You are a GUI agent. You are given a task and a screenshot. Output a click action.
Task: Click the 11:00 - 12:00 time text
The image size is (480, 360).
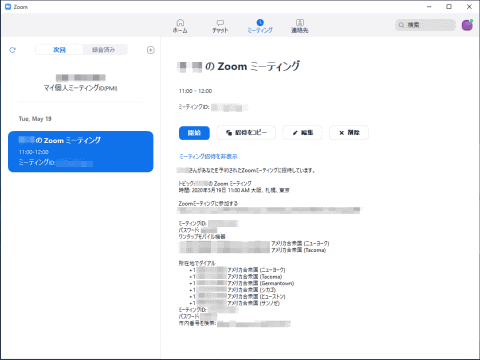tap(195, 91)
